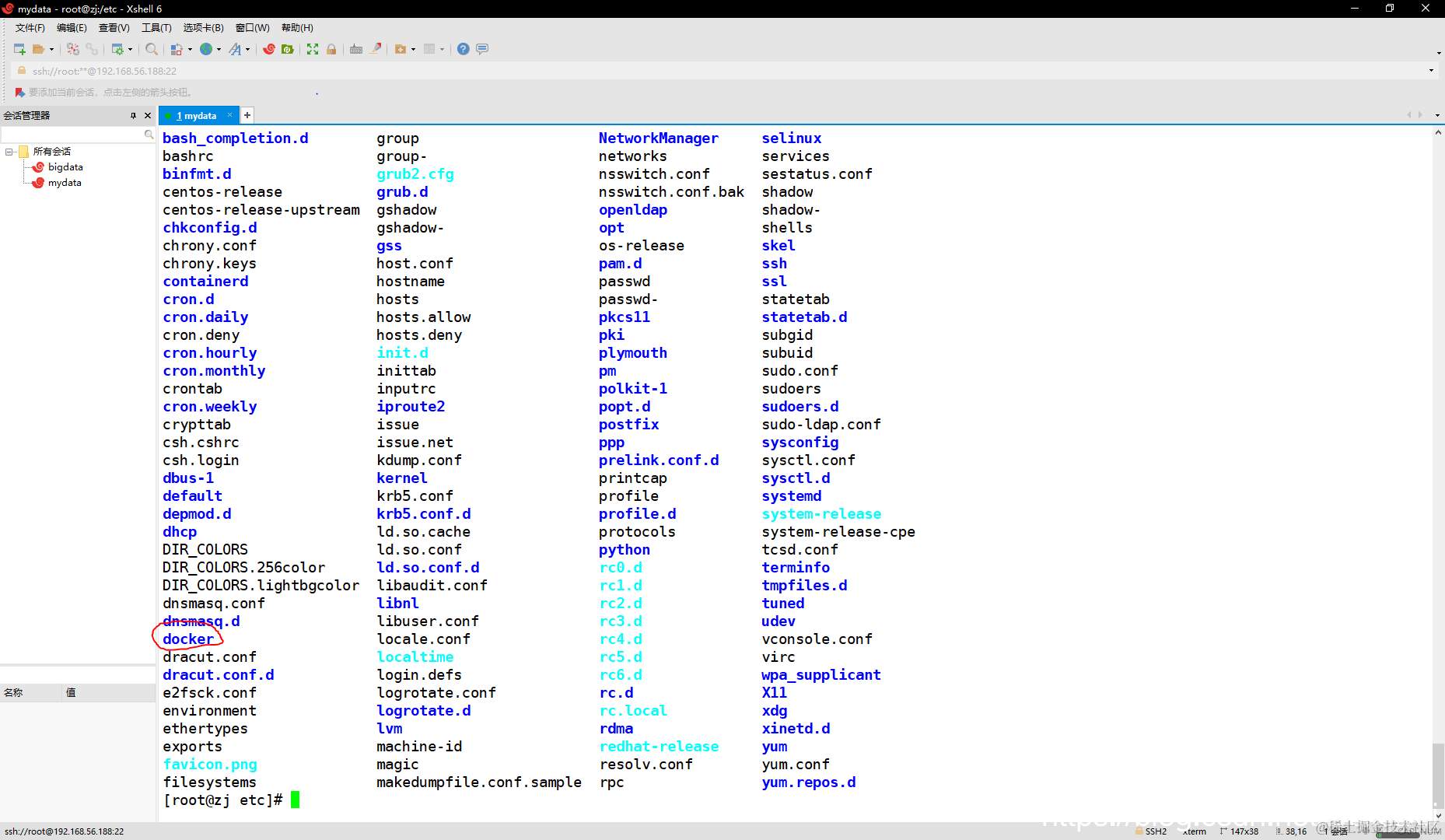Select the 1 mydata session tab
This screenshot has height=840, width=1445.
point(197,115)
